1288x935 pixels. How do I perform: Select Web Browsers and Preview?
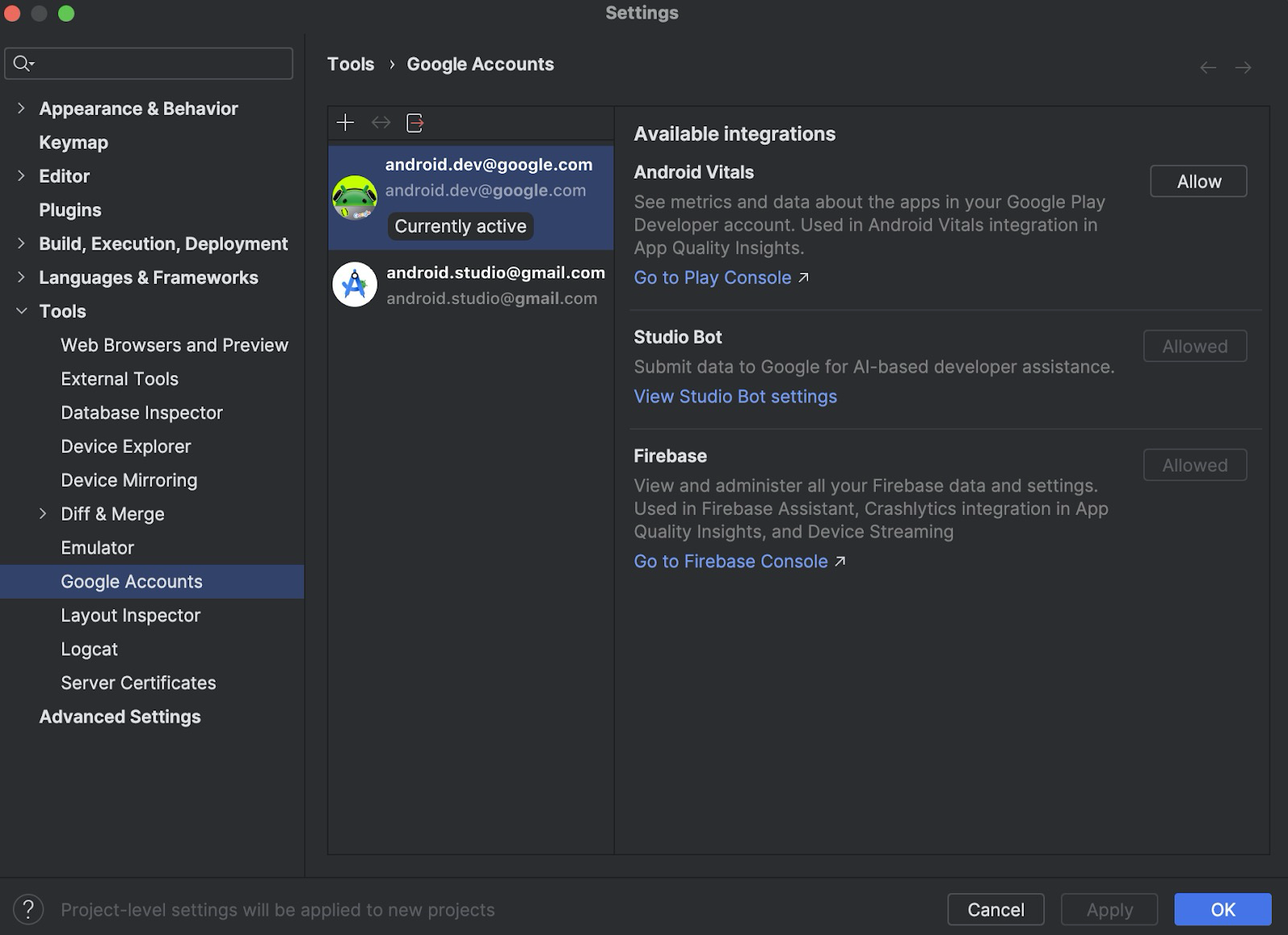click(x=174, y=345)
